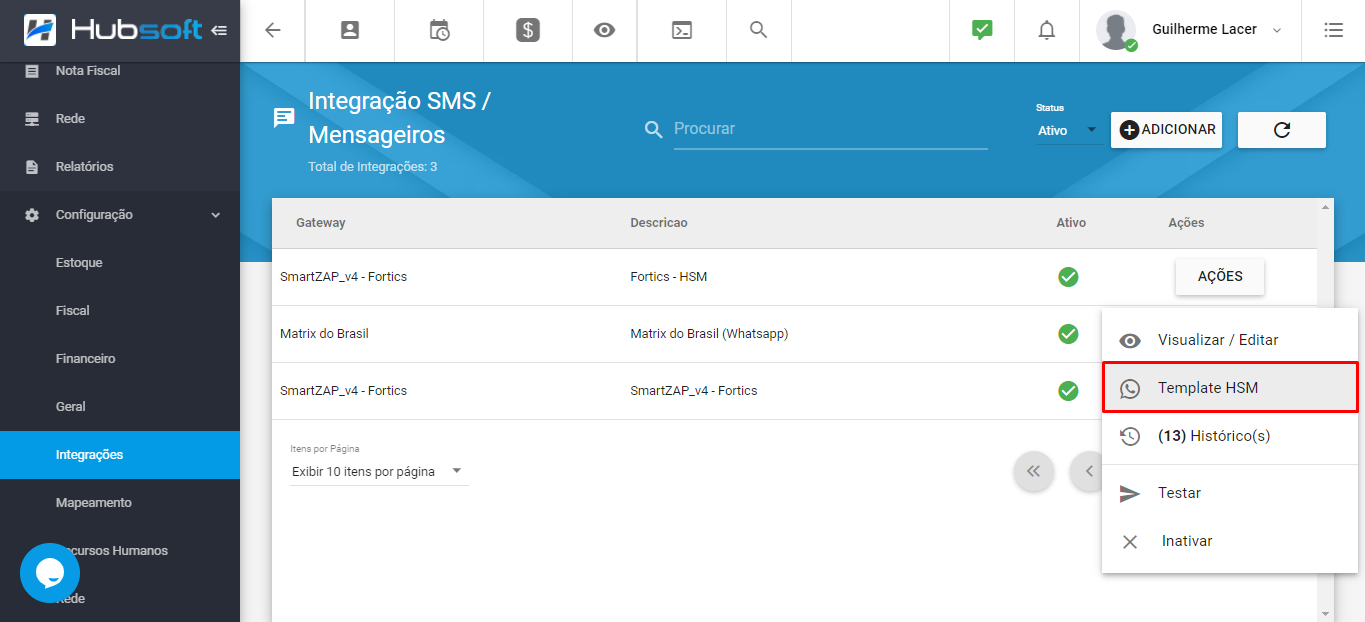The width and height of the screenshot is (1365, 622).
Task: Open the dollar sign financial icon
Action: click(x=528, y=30)
